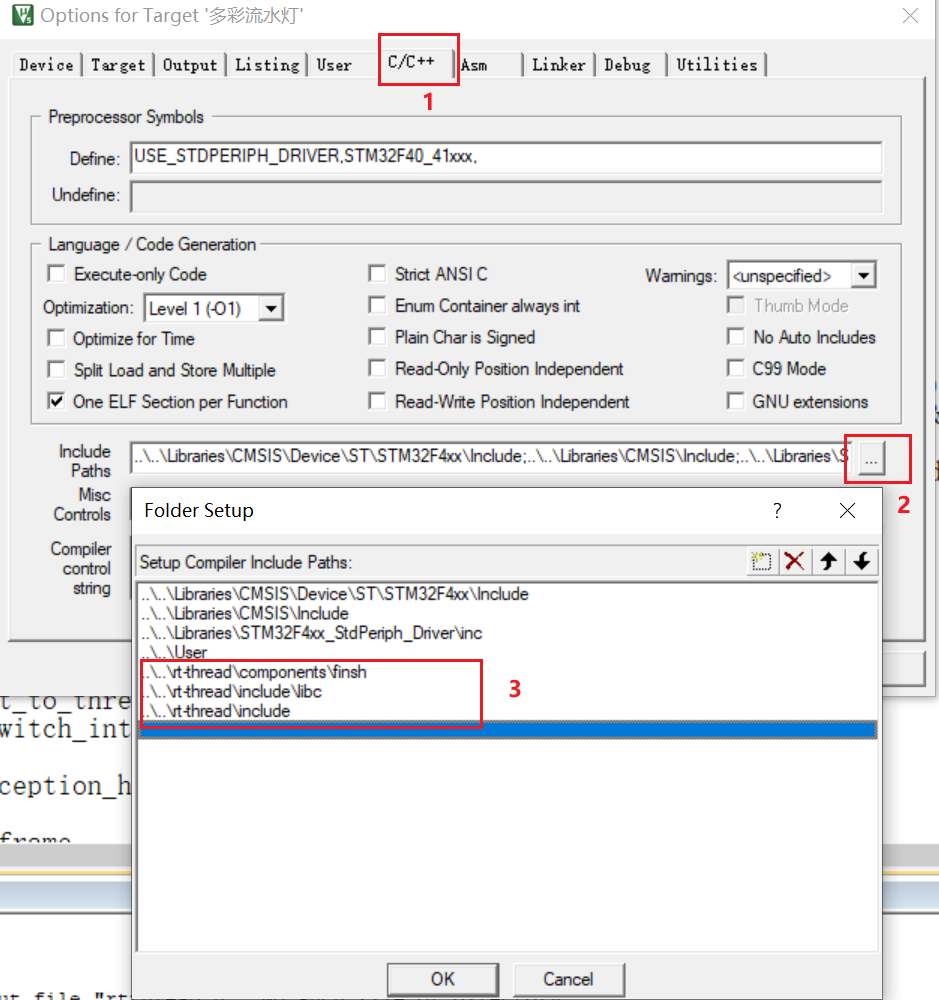Click OK in Folder Setup dialog

(443, 979)
